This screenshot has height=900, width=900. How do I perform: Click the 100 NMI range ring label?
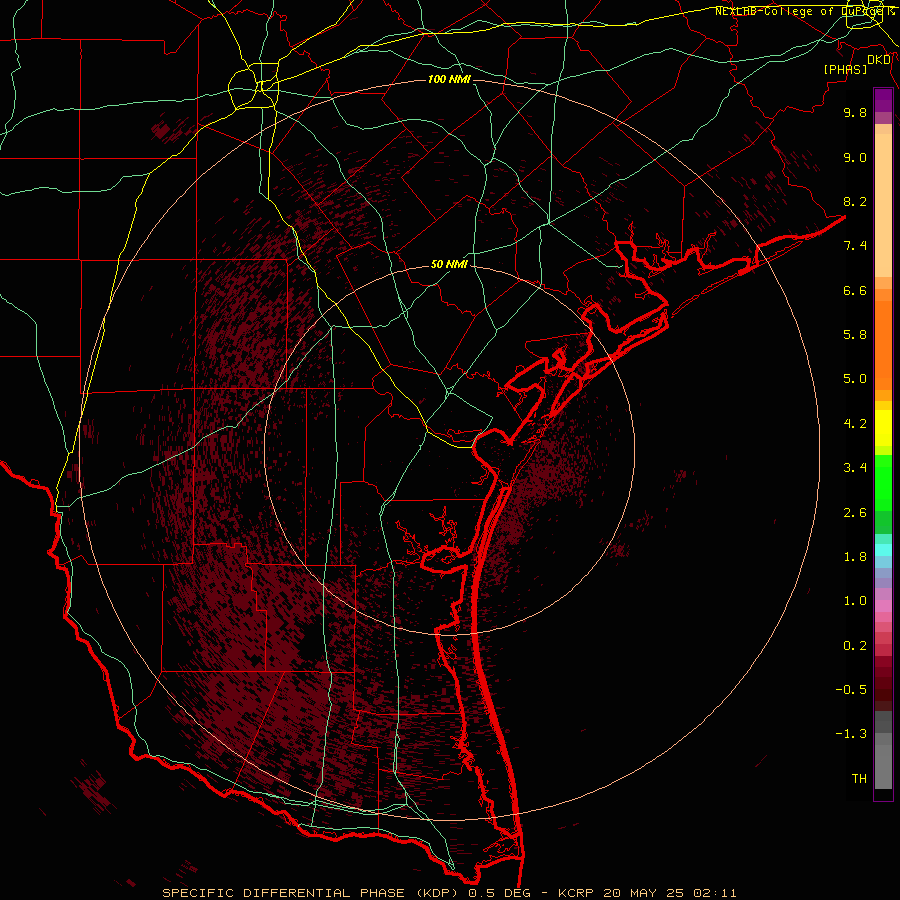pos(449,79)
